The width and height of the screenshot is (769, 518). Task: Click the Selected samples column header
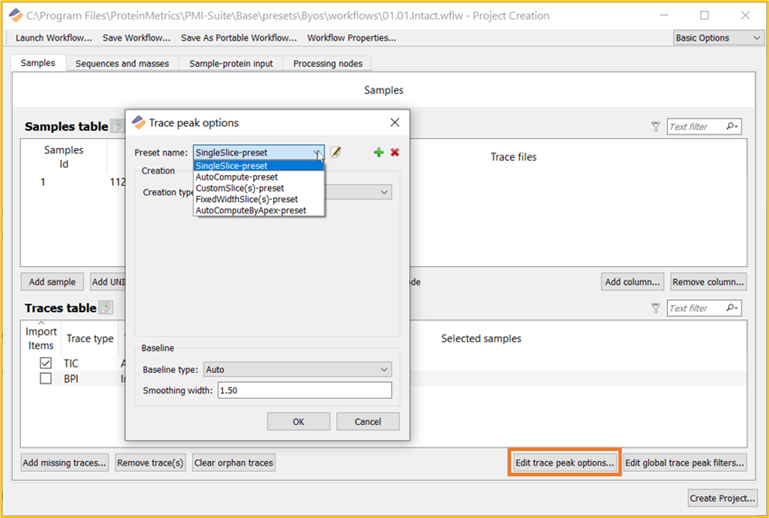(x=481, y=338)
